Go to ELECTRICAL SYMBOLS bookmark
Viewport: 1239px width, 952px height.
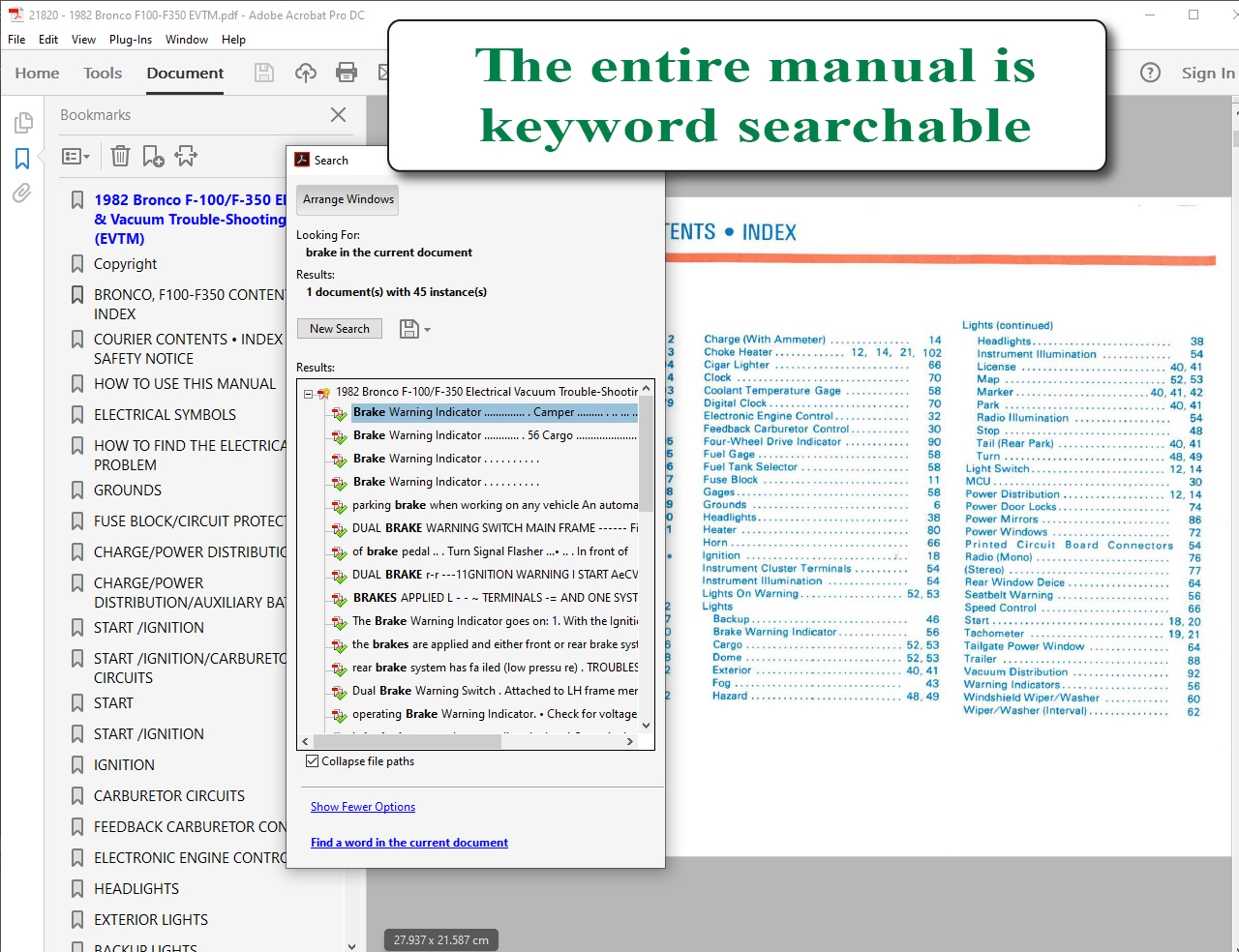(165, 415)
